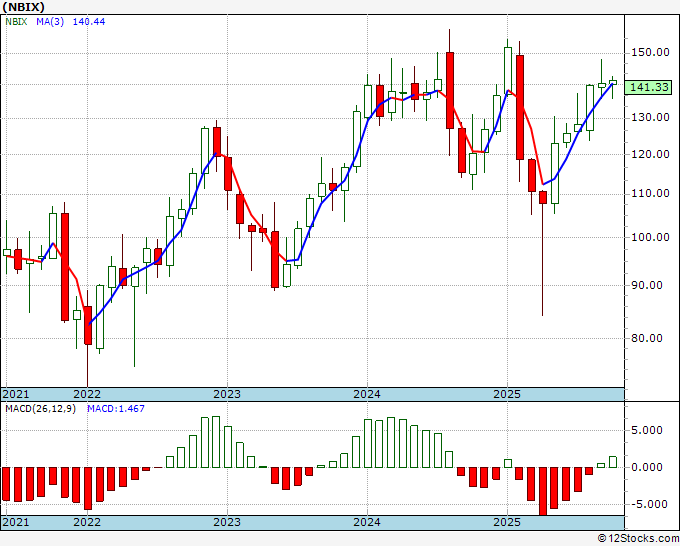Select the current price tag 141.33

click(x=649, y=87)
